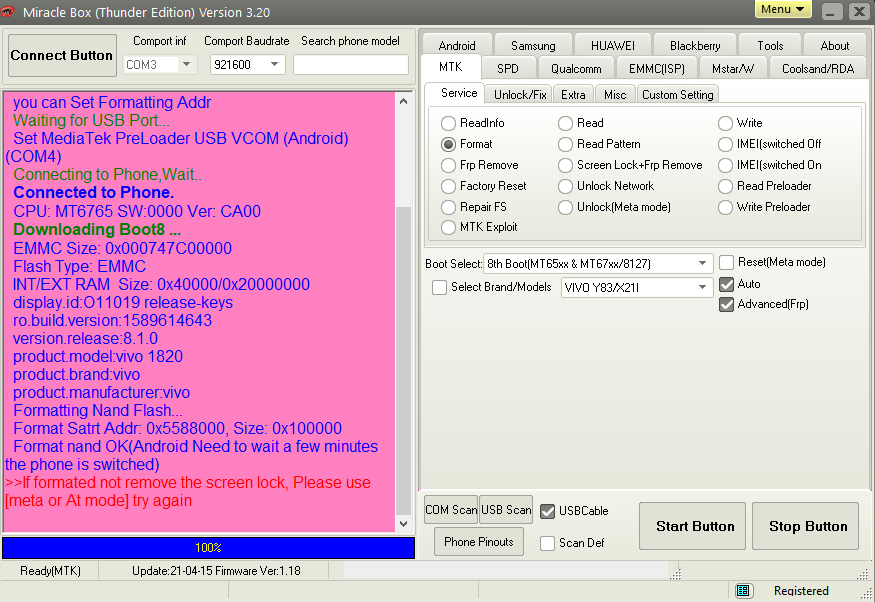Open Phone Pinouts

[478, 542]
